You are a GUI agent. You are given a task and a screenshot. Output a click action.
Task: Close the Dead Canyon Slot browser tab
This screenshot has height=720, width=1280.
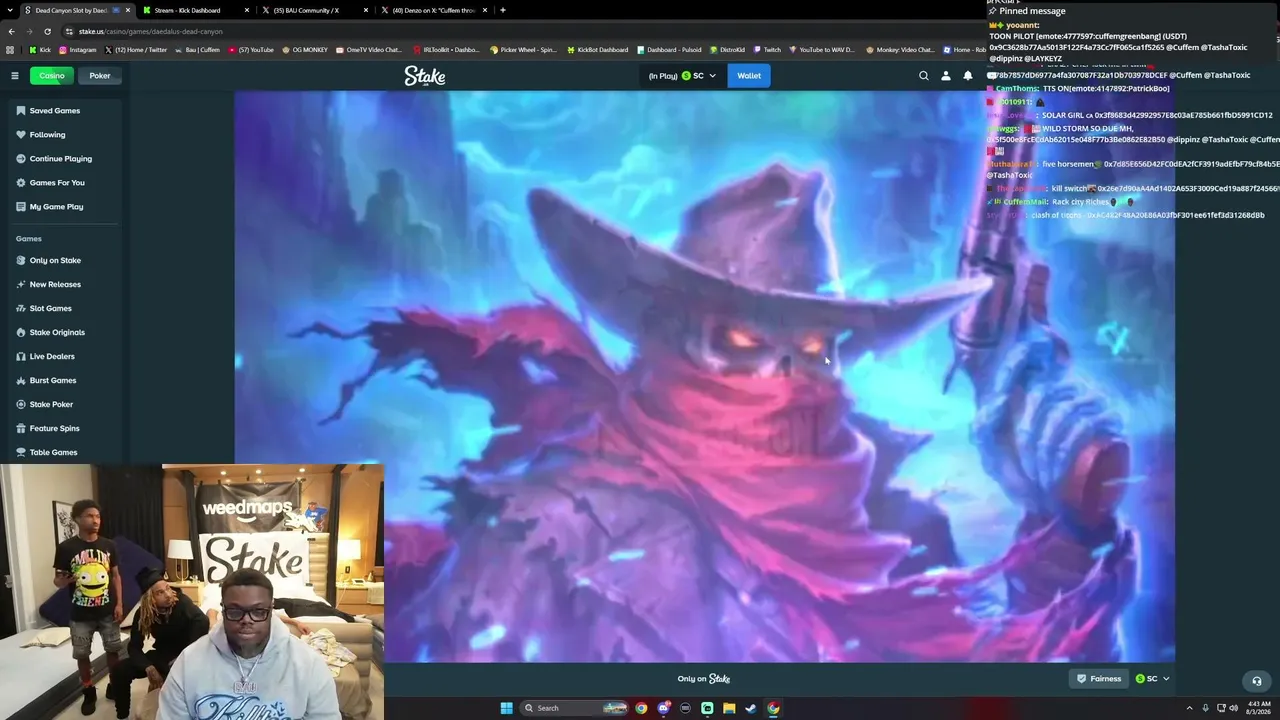[128, 10]
